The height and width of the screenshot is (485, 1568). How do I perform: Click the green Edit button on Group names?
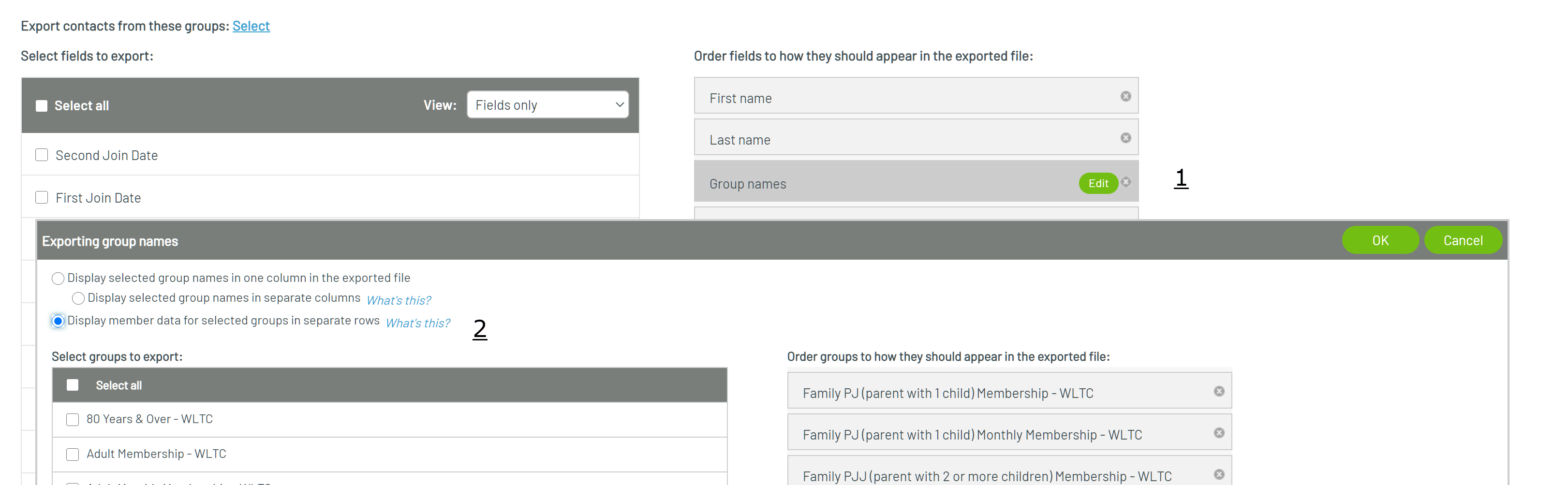[1097, 183]
